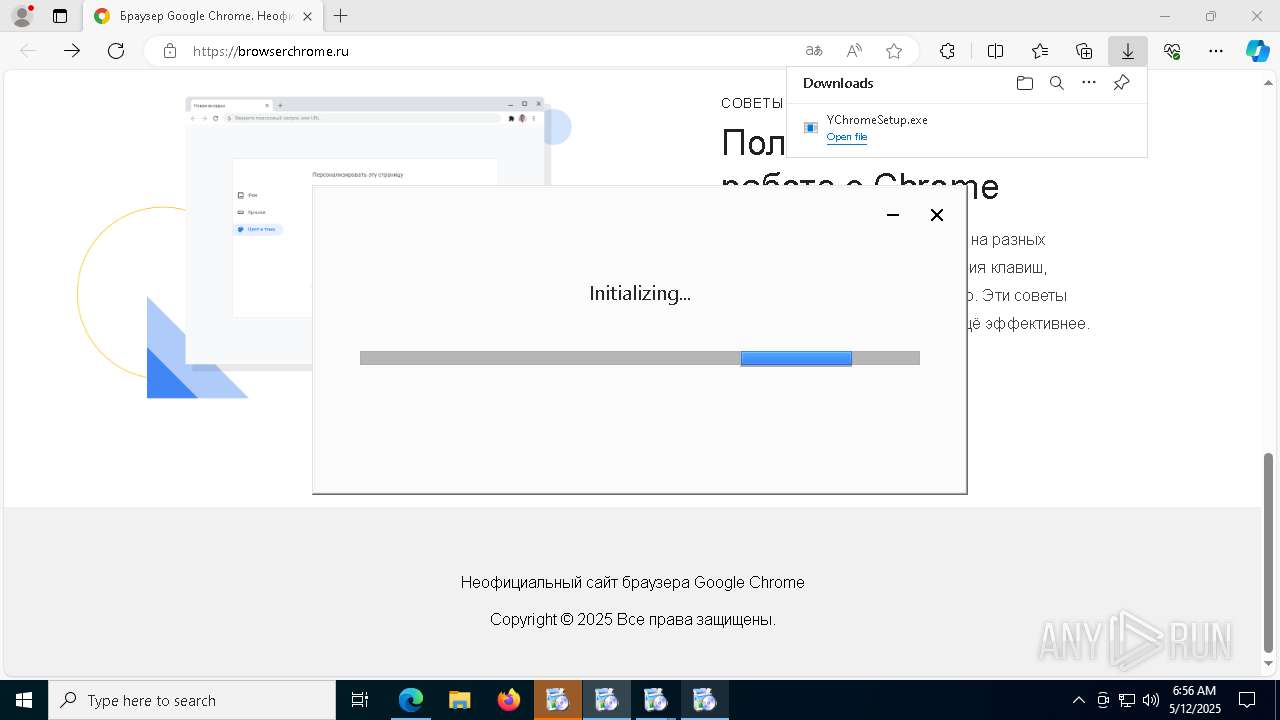Open Microsoft Edge from taskbar

(411, 700)
